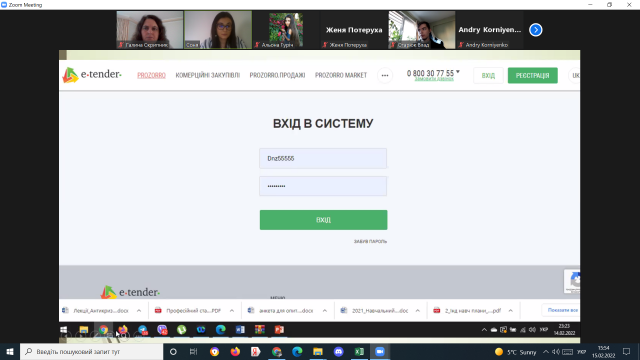Viewport: 640px width, 360px height.
Task: Click the 5°C Sunny weather widget
Action: click(x=516, y=352)
